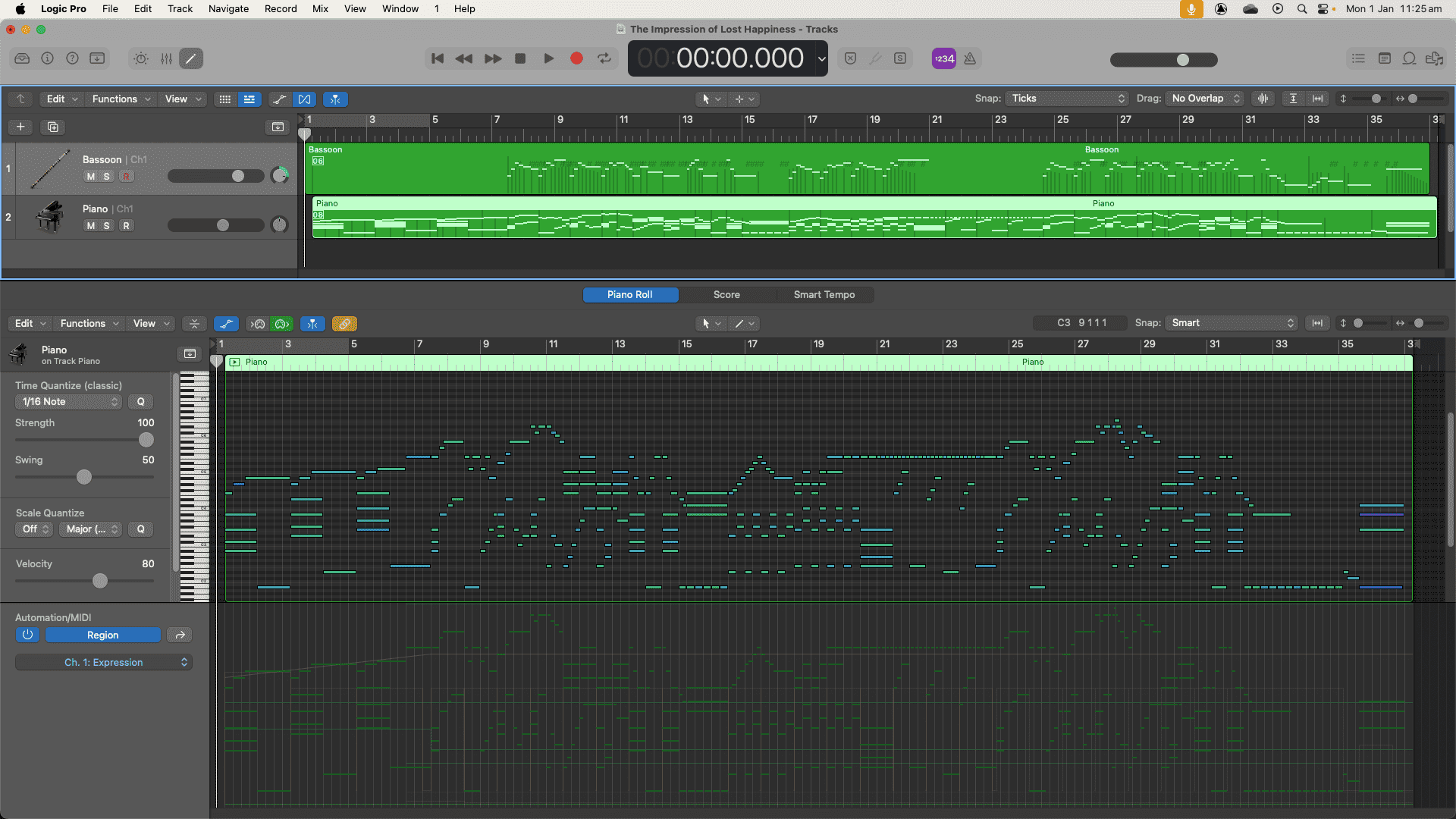
Task: Click the Piano Roll tab
Action: pos(629,294)
